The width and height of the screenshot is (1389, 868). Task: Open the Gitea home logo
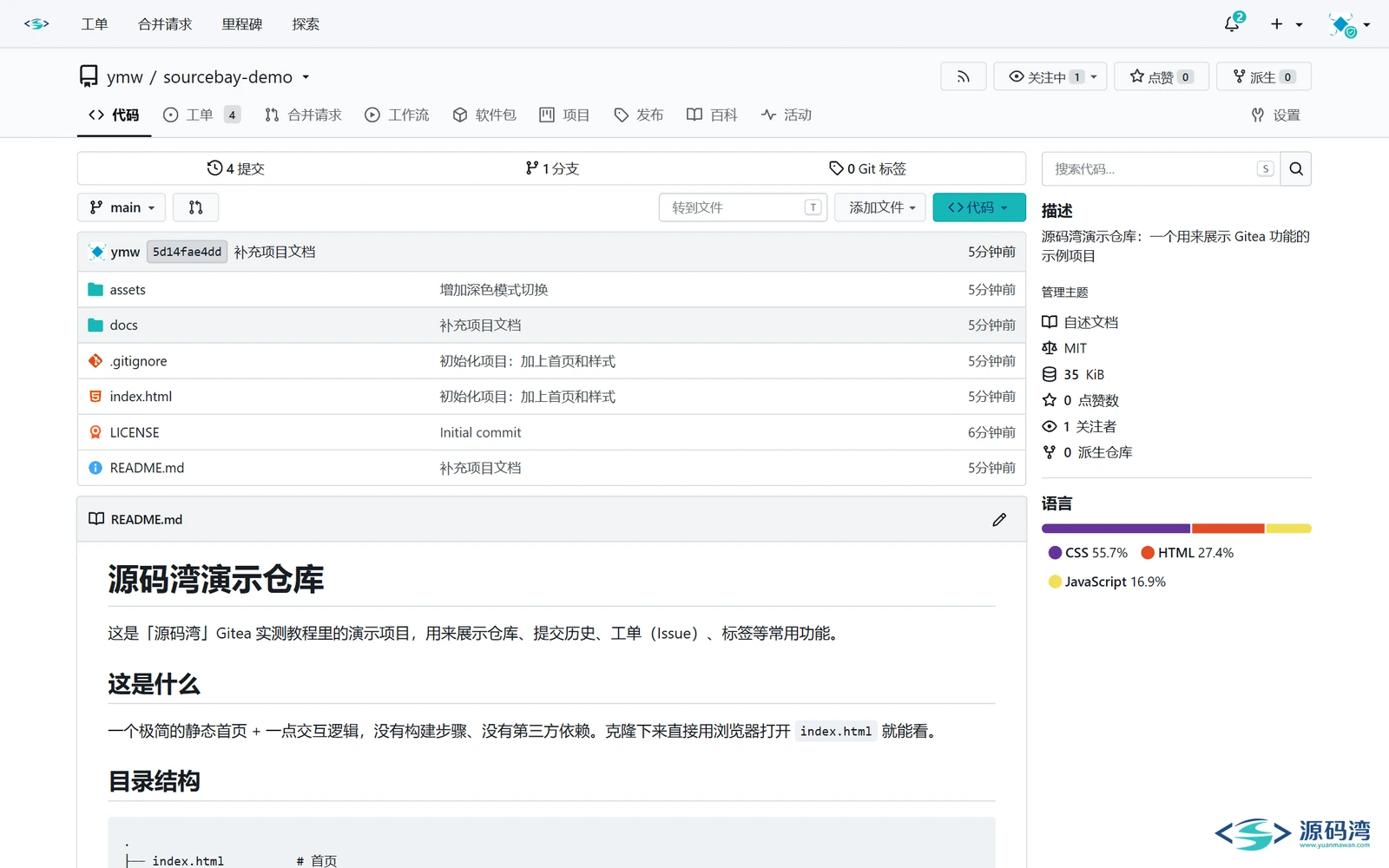click(x=36, y=23)
